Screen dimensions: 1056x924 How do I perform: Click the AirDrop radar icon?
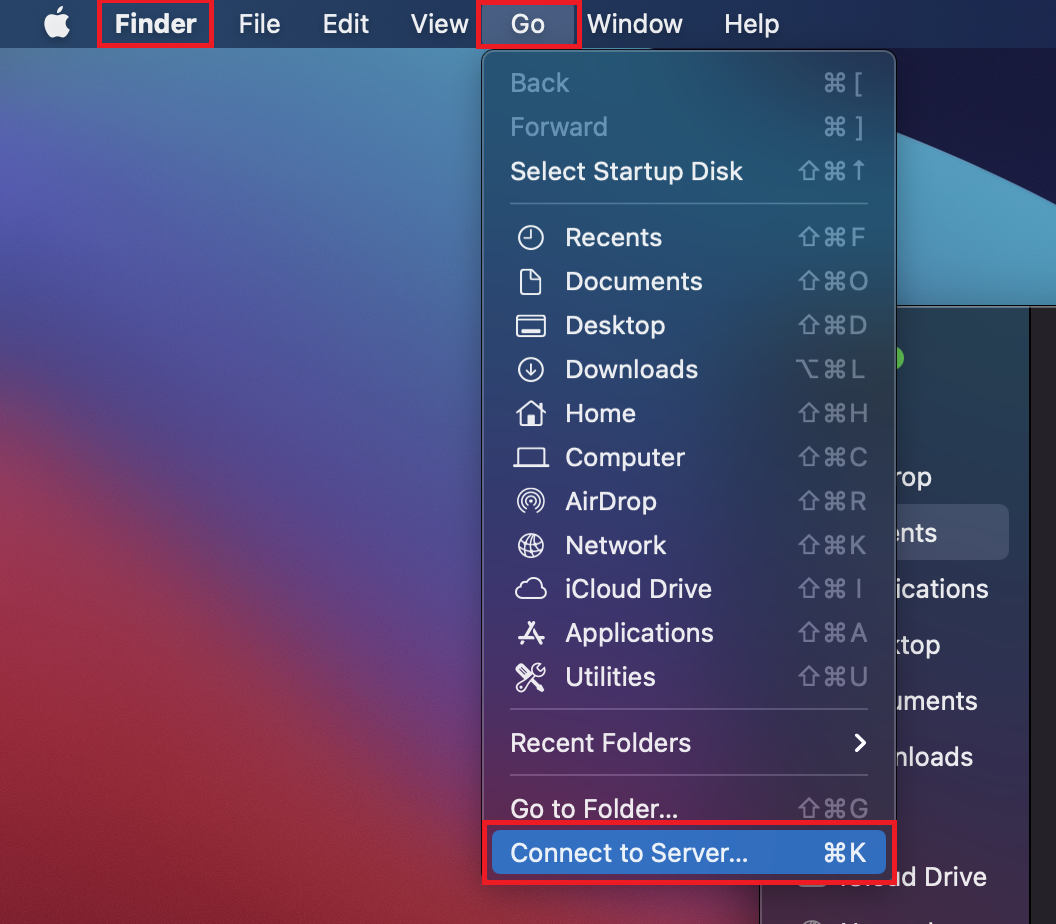pos(531,501)
